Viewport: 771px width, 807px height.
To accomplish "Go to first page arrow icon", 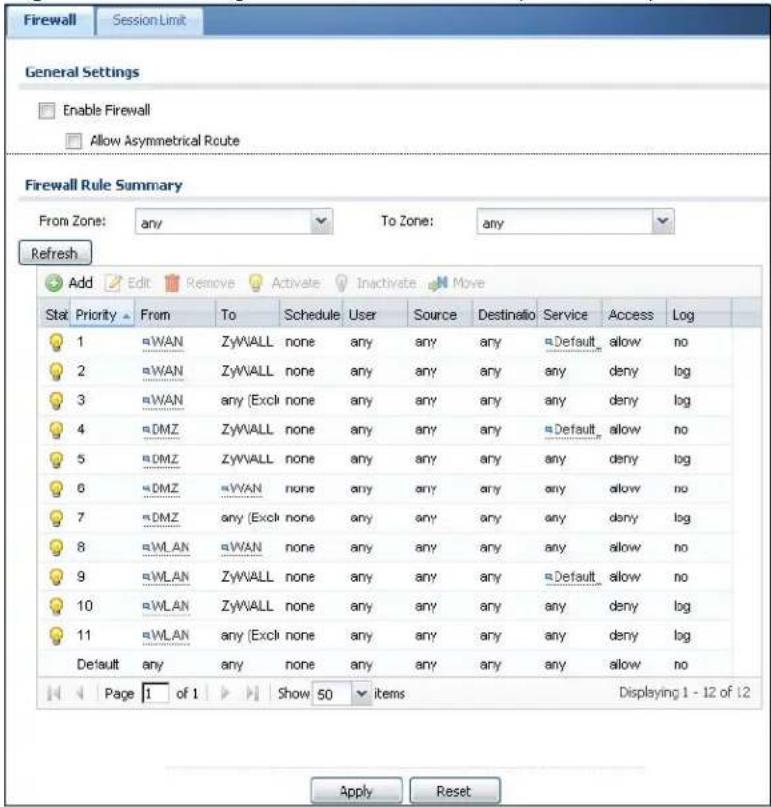I will [54, 693].
